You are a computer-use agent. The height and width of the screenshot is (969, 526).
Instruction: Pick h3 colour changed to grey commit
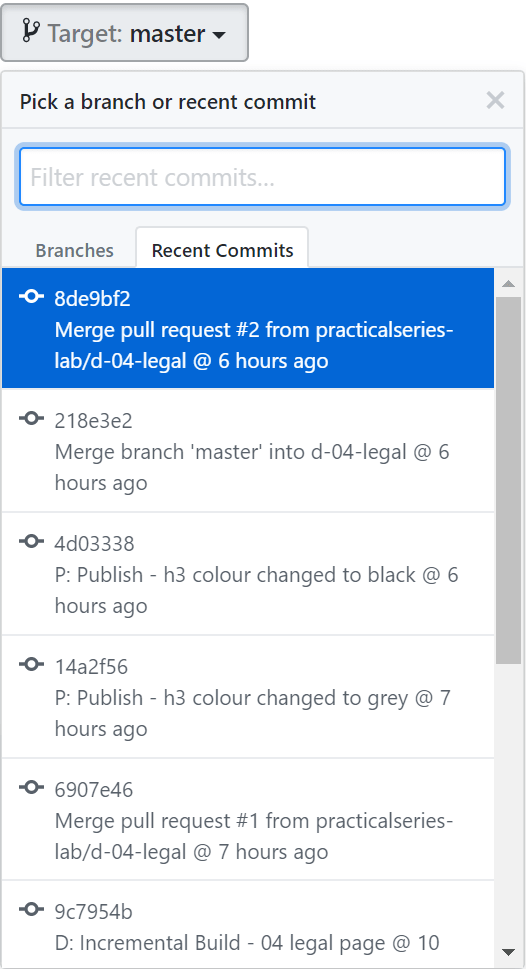248,696
